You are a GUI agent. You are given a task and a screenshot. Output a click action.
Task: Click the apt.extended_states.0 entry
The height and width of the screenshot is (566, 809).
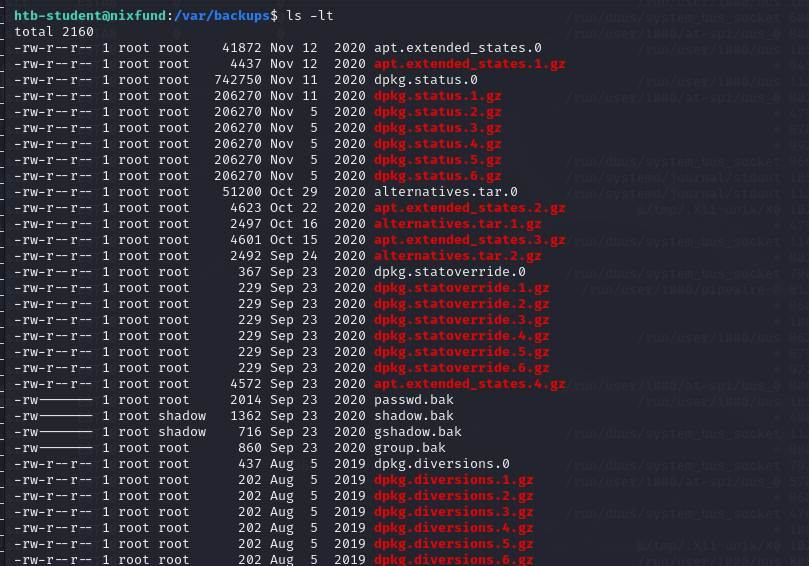[458, 47]
